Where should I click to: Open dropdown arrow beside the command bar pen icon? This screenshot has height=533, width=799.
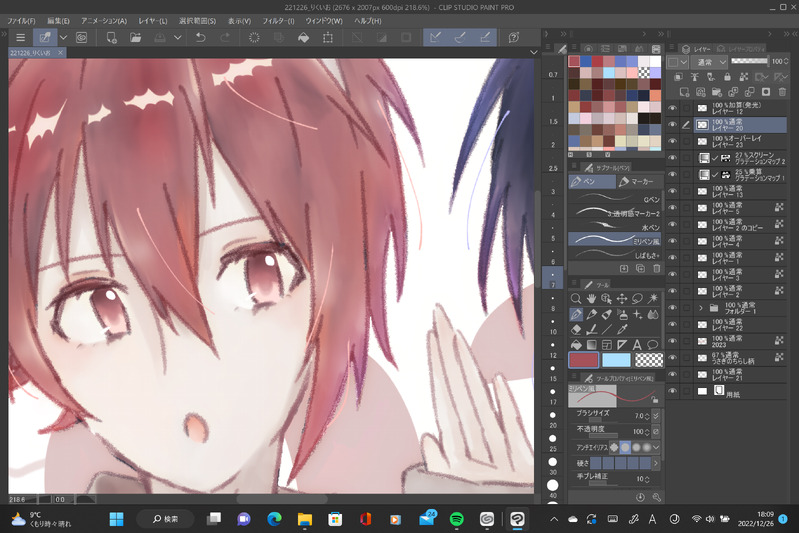[x=63, y=38]
